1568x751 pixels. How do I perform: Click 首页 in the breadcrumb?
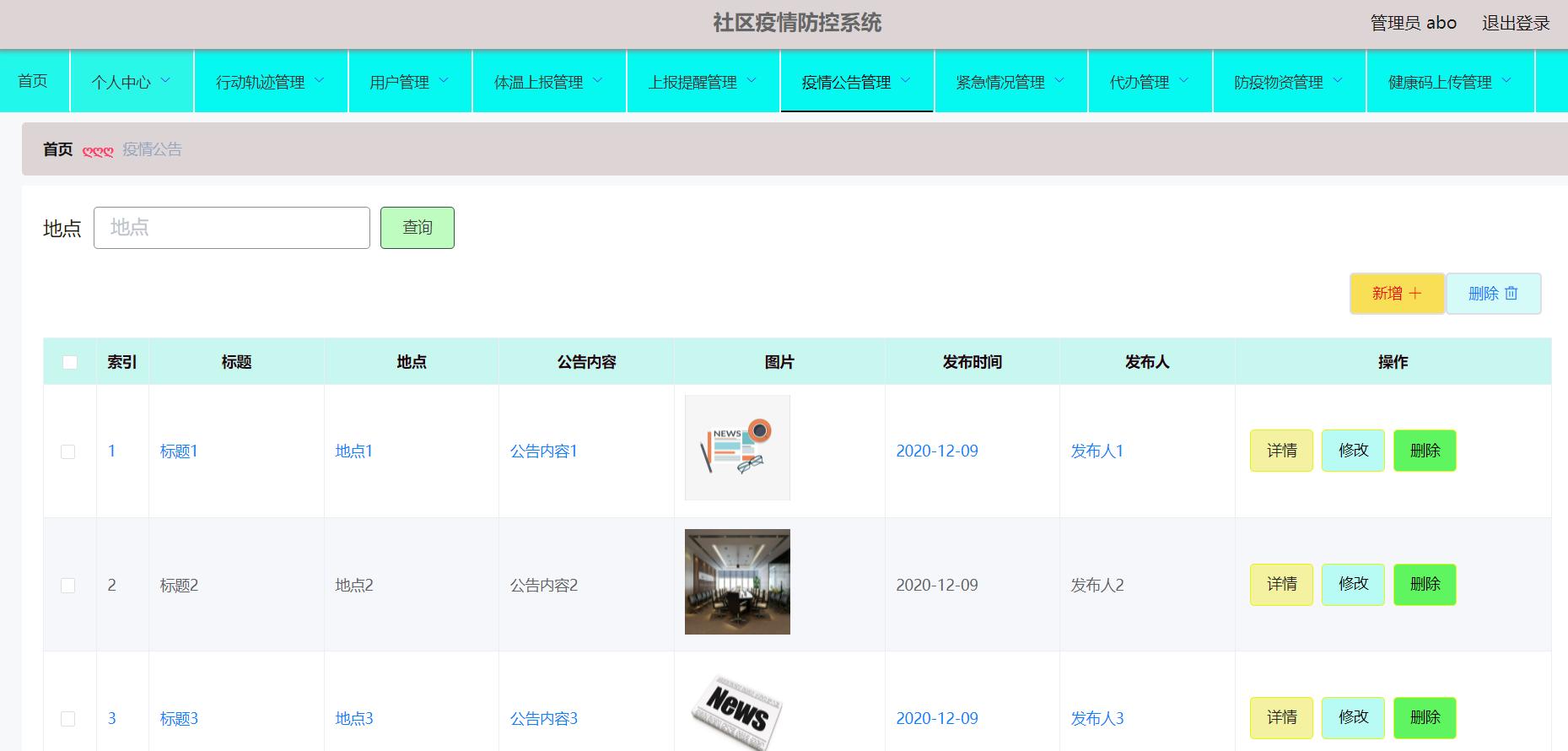(58, 149)
